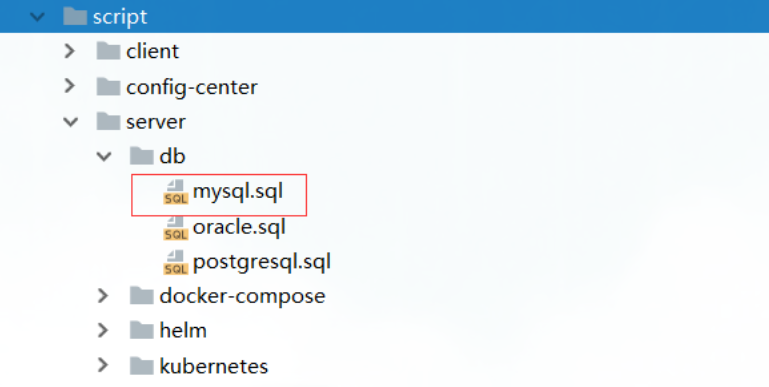This screenshot has width=769, height=387.
Task: Expand the config-center folder arrow
Action: coord(70,86)
